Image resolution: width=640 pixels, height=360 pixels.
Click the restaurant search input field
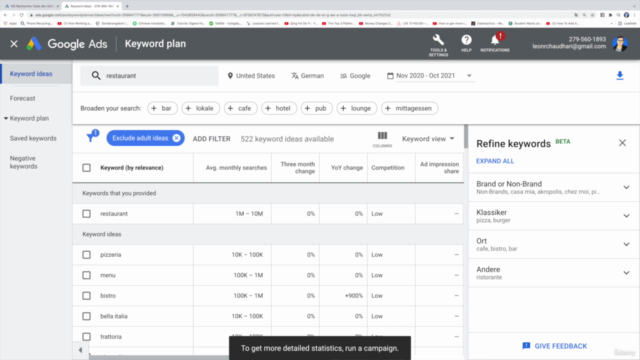[149, 76]
